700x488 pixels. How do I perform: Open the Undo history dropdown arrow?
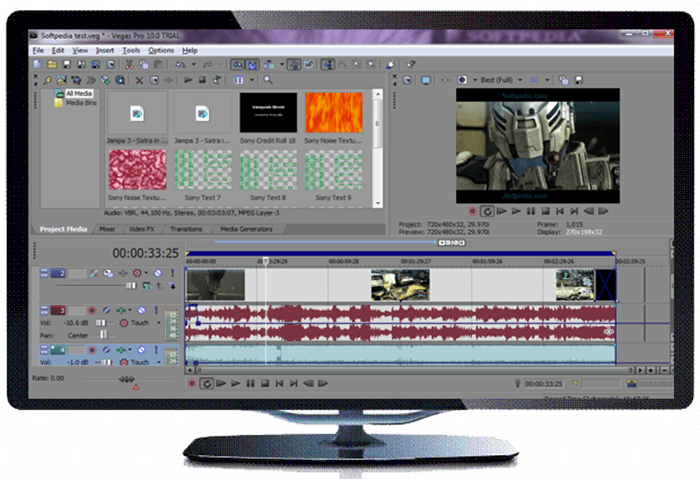tap(194, 65)
